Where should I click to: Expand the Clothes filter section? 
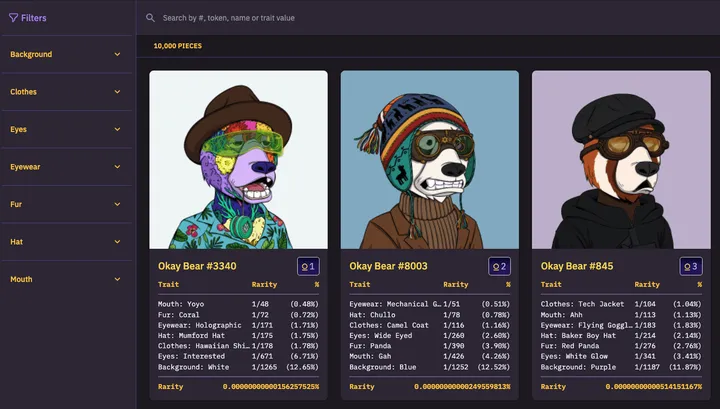point(66,92)
